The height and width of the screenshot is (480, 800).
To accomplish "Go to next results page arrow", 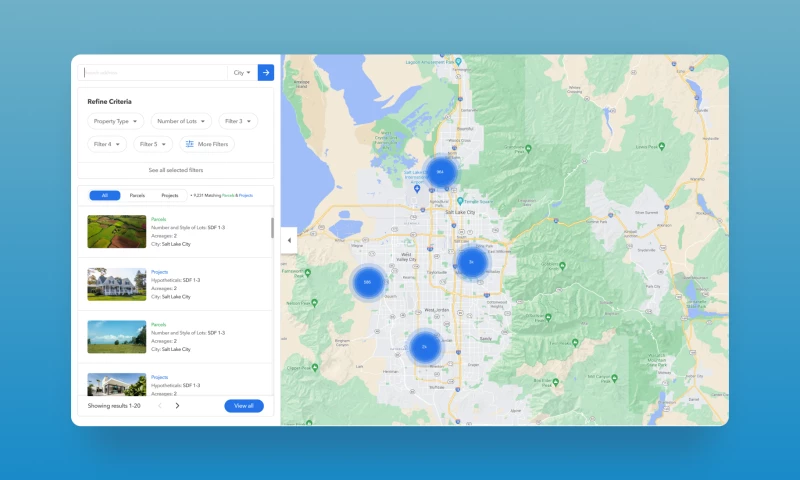I will 177,406.
